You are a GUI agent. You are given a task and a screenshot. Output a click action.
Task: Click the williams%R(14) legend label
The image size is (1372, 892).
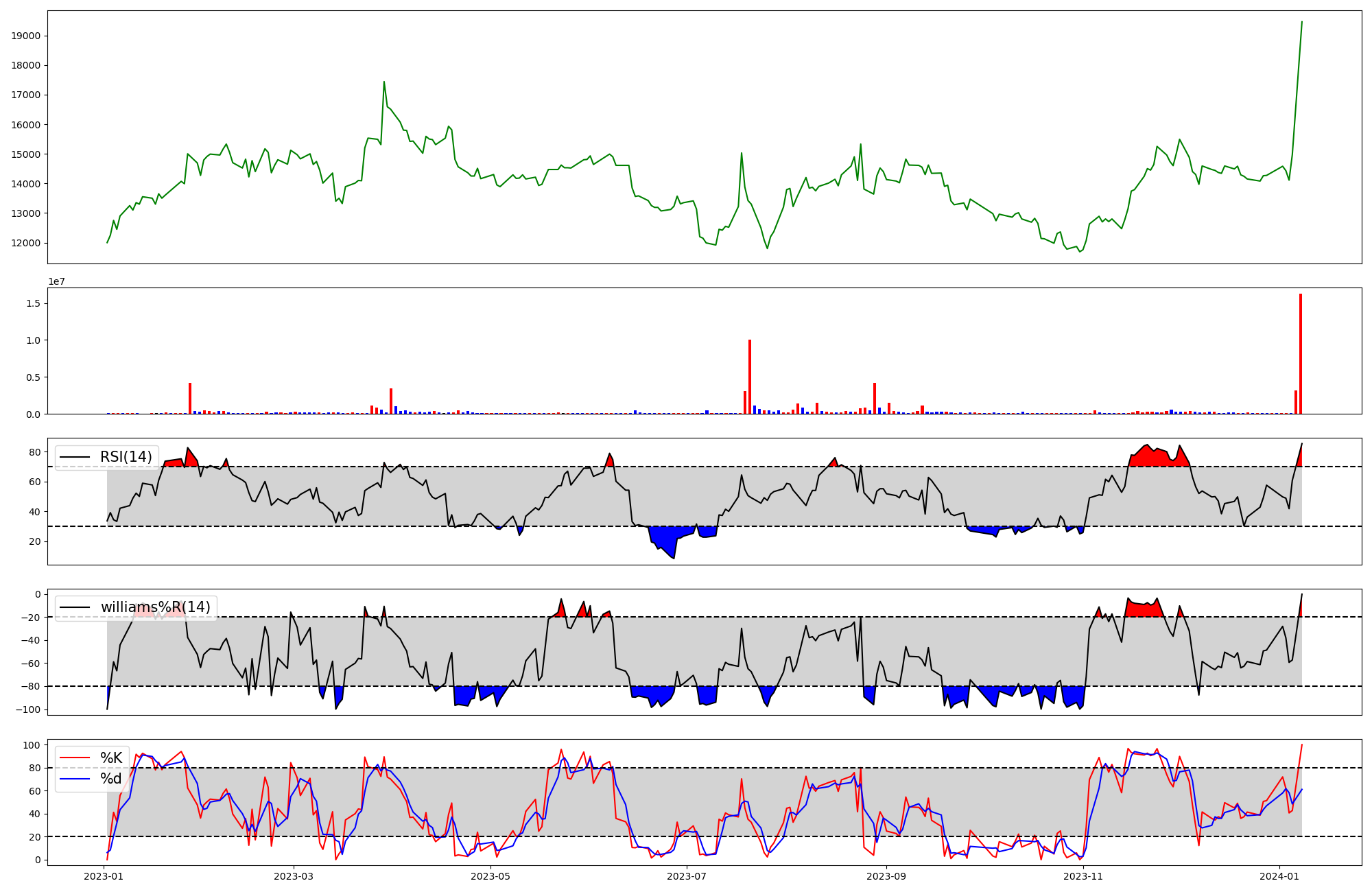[x=155, y=607]
